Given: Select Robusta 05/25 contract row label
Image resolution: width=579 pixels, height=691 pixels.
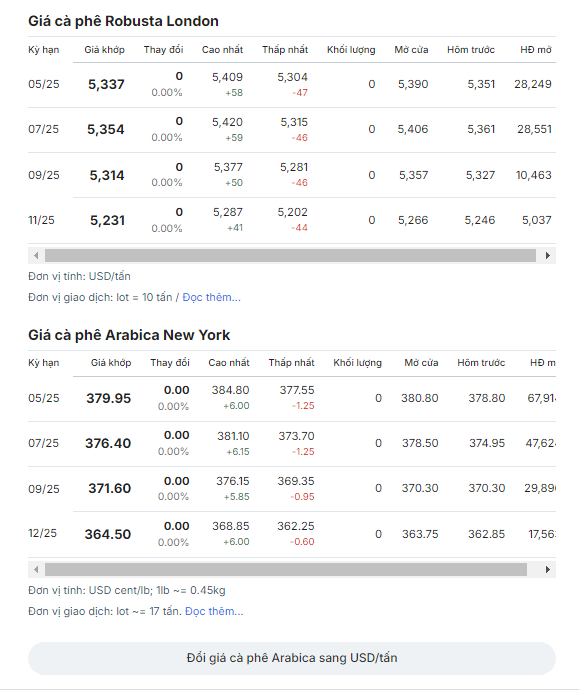Looking at the screenshot, I should click(x=44, y=84).
